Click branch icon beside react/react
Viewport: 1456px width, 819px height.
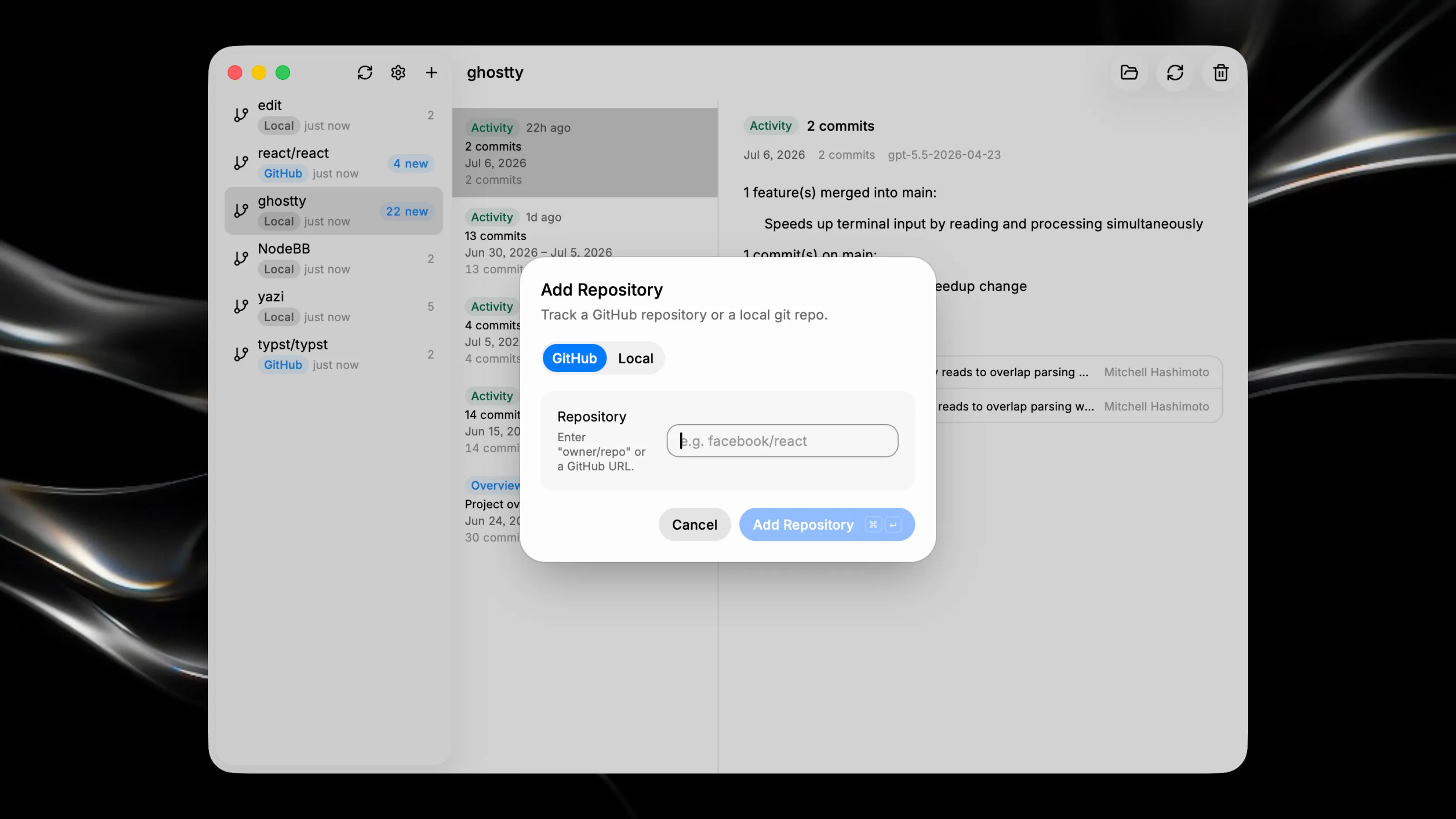click(x=241, y=163)
